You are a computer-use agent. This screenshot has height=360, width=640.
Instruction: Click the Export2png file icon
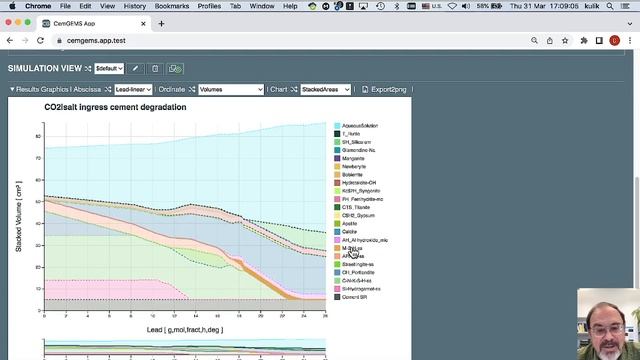[365, 89]
